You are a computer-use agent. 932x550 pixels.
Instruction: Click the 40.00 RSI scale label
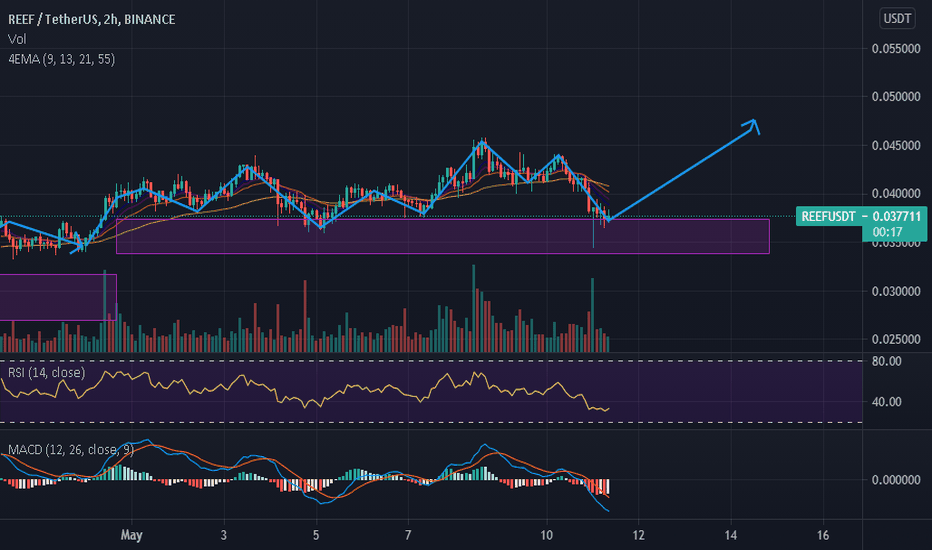click(x=886, y=402)
